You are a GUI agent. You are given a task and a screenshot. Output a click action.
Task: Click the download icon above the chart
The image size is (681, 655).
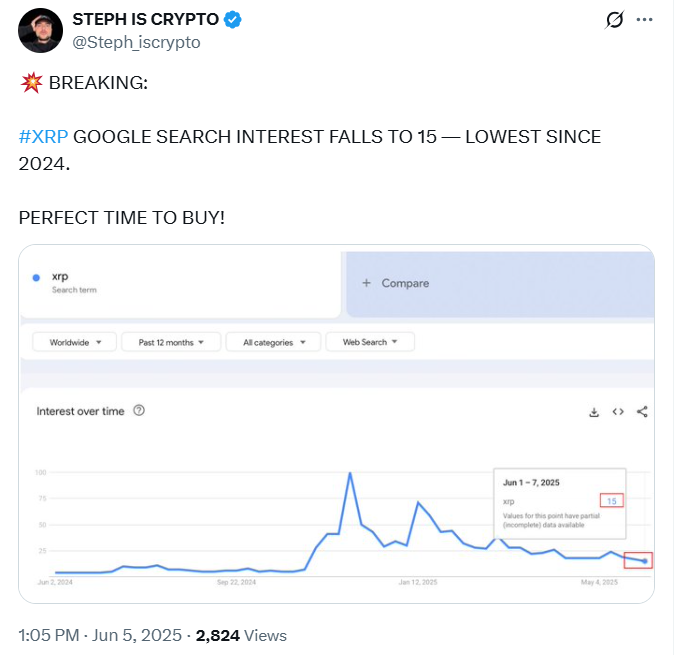[x=593, y=411]
